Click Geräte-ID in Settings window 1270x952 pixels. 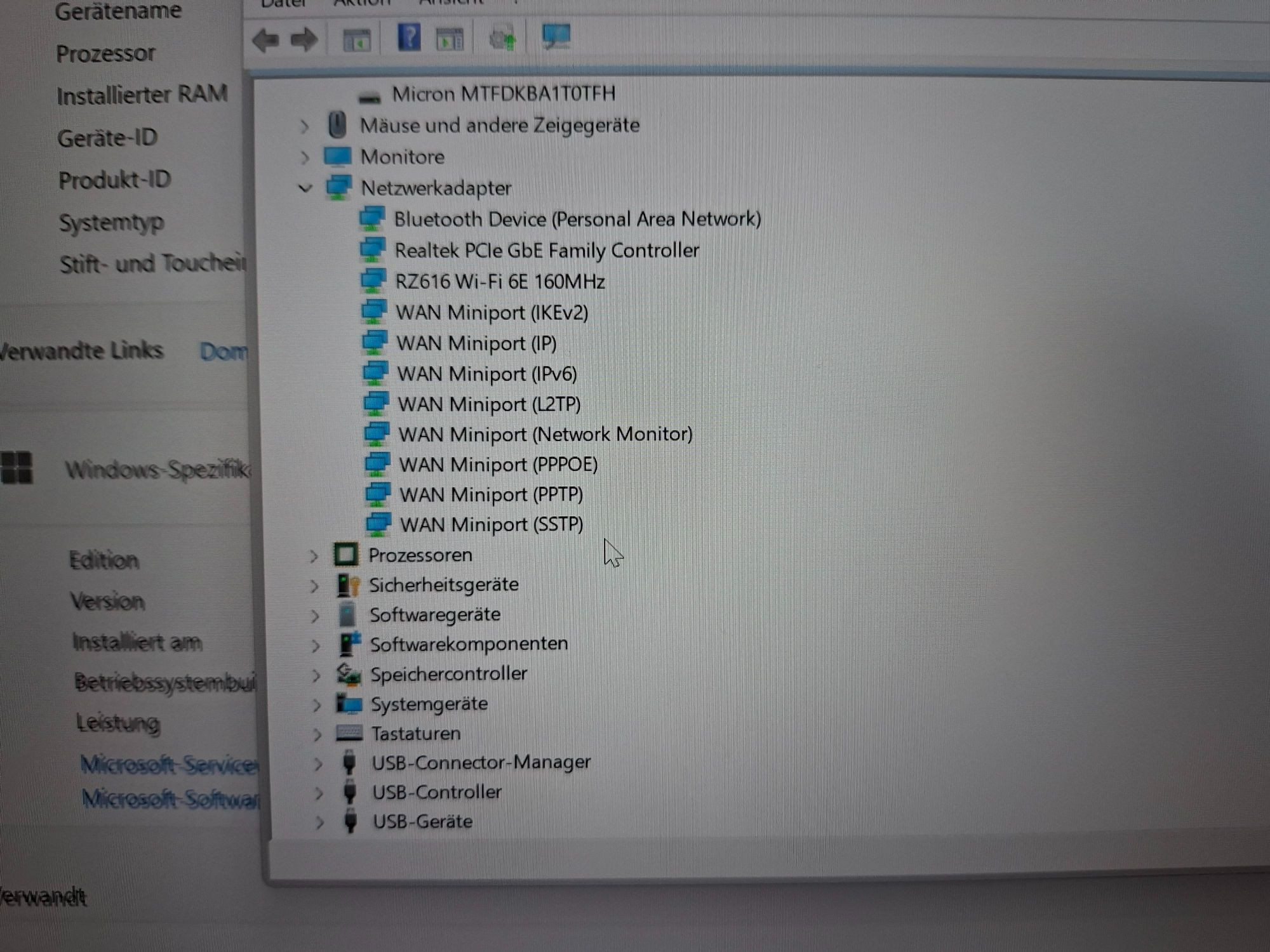tap(107, 138)
